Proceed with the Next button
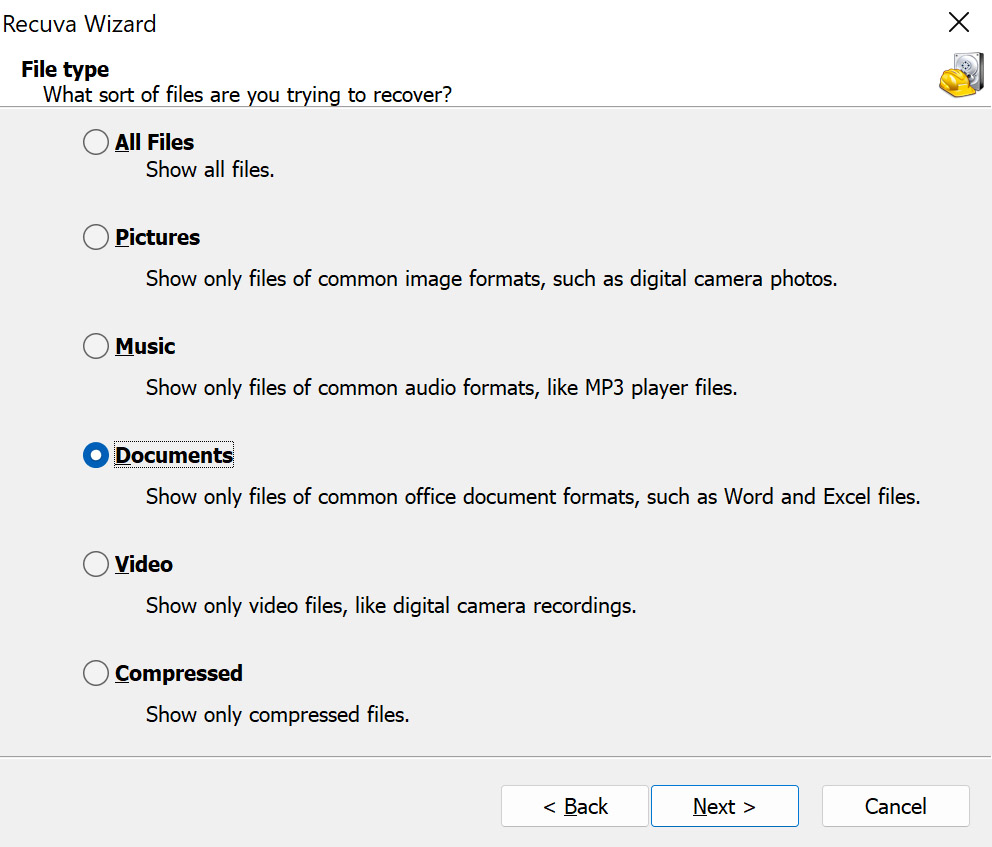Screen dimensions: 992x847 tap(724, 806)
